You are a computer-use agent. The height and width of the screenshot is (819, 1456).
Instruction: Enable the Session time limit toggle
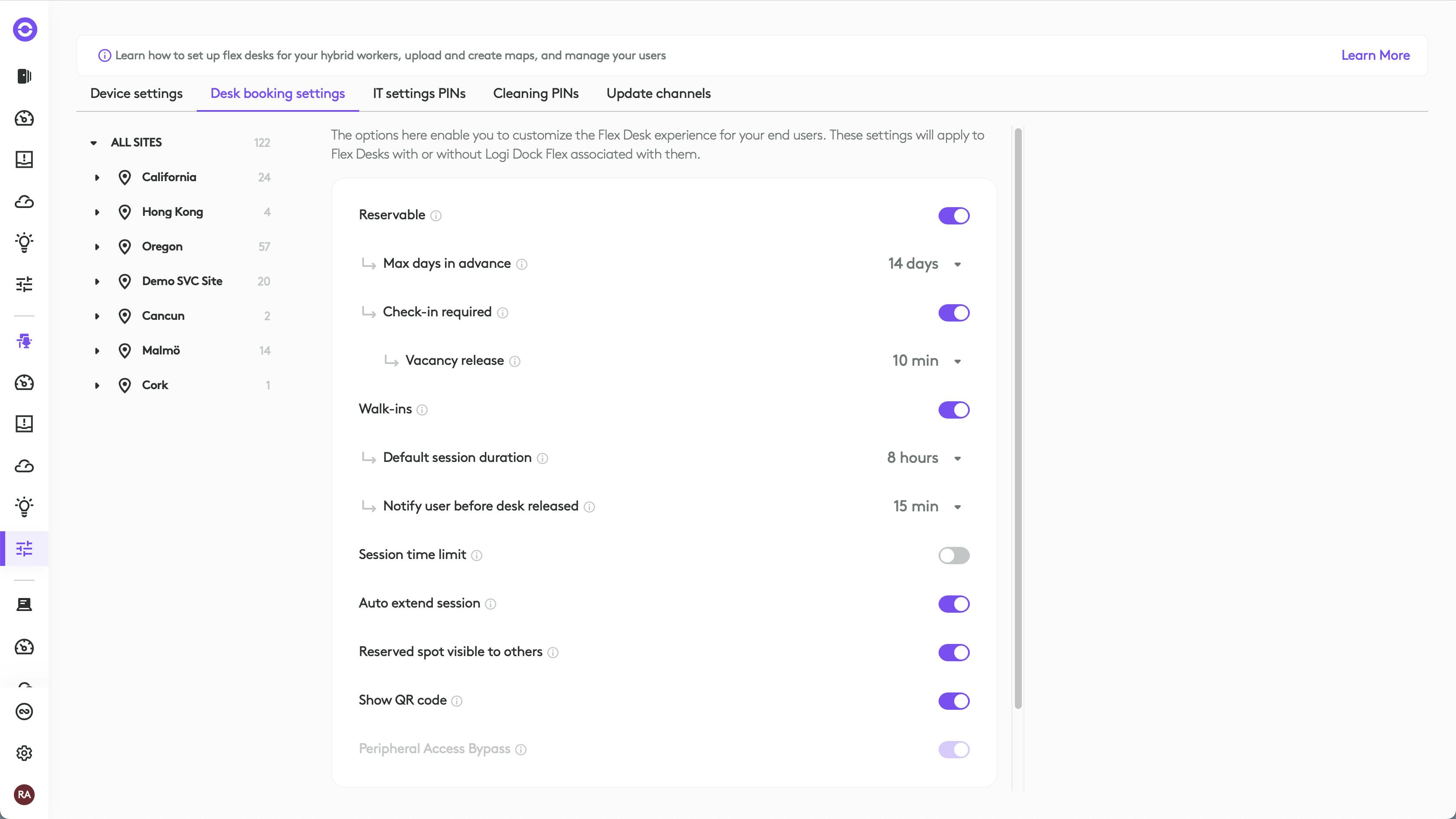pos(953,555)
